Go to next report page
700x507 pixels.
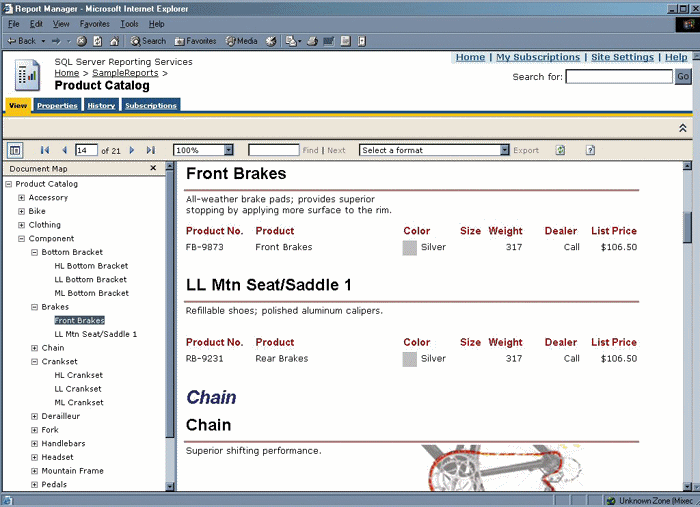[132, 150]
